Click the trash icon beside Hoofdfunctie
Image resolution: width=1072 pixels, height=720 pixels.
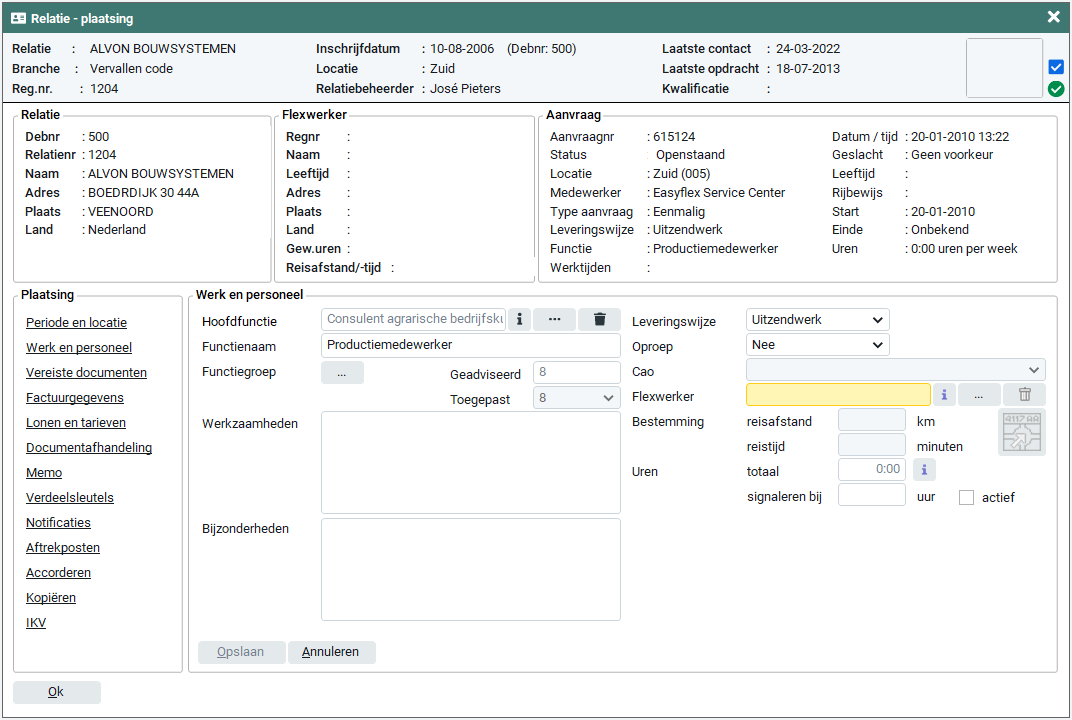600,319
